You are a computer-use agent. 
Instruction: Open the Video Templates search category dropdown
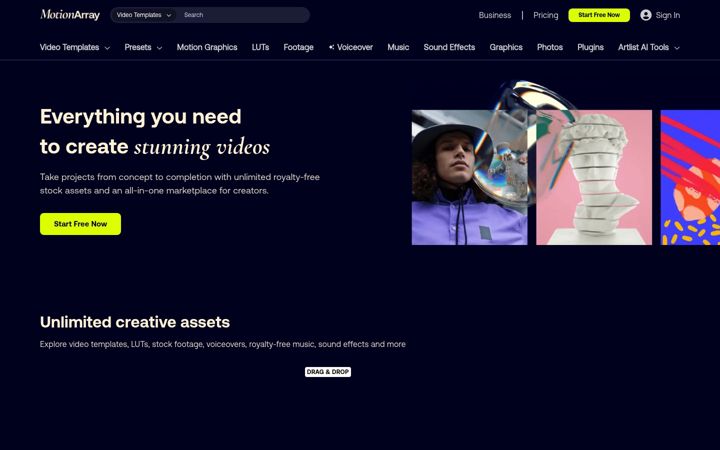coord(143,15)
